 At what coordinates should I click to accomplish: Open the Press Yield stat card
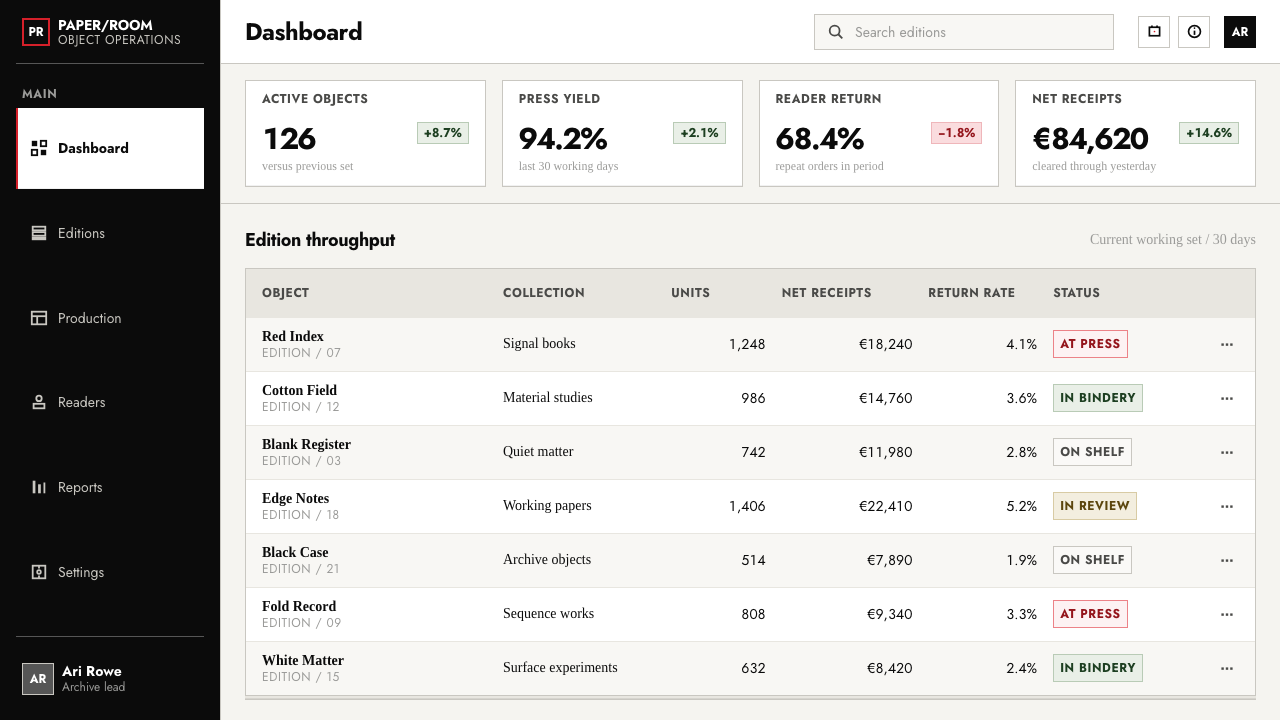[622, 133]
